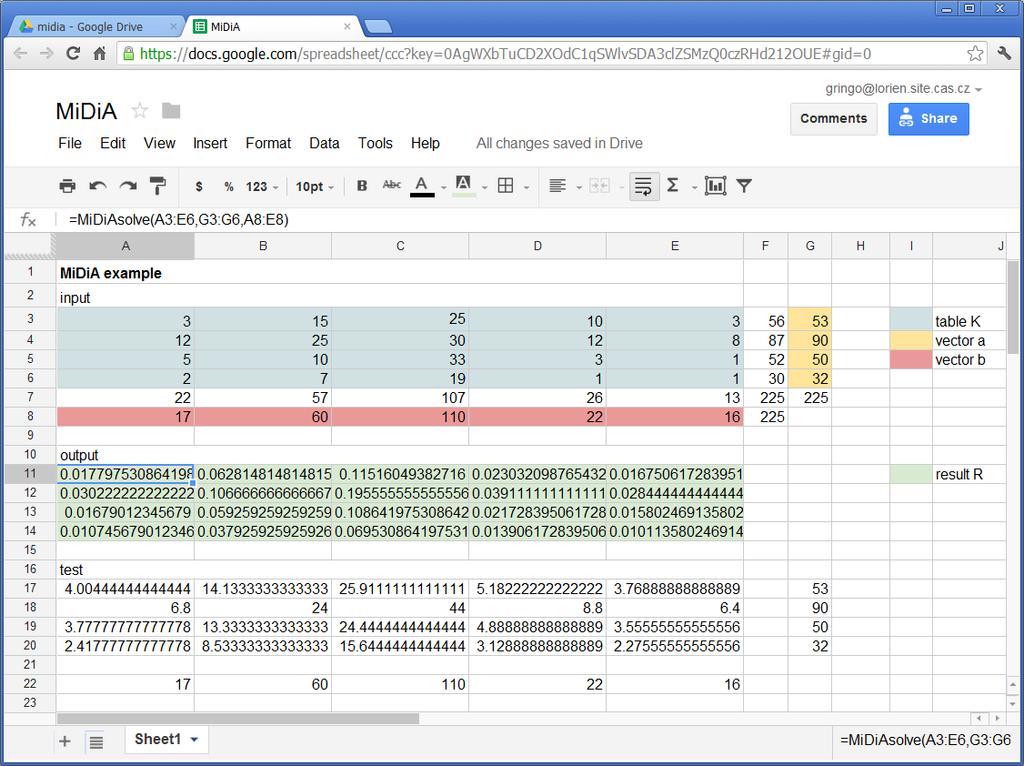Expand the functions dropdown arrow
The height and width of the screenshot is (766, 1024).
click(694, 188)
